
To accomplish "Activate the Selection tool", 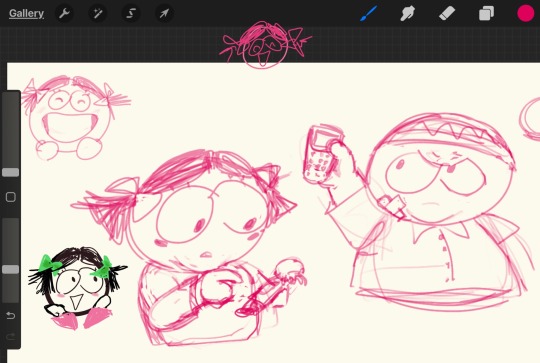I will click(131, 13).
